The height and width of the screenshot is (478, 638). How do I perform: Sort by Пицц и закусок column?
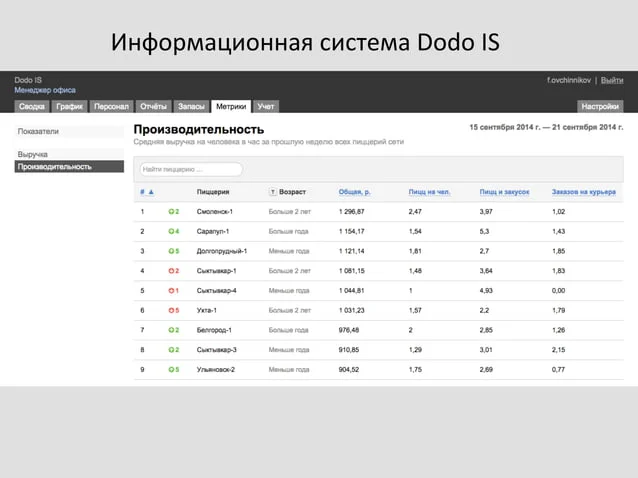pyautogui.click(x=504, y=192)
